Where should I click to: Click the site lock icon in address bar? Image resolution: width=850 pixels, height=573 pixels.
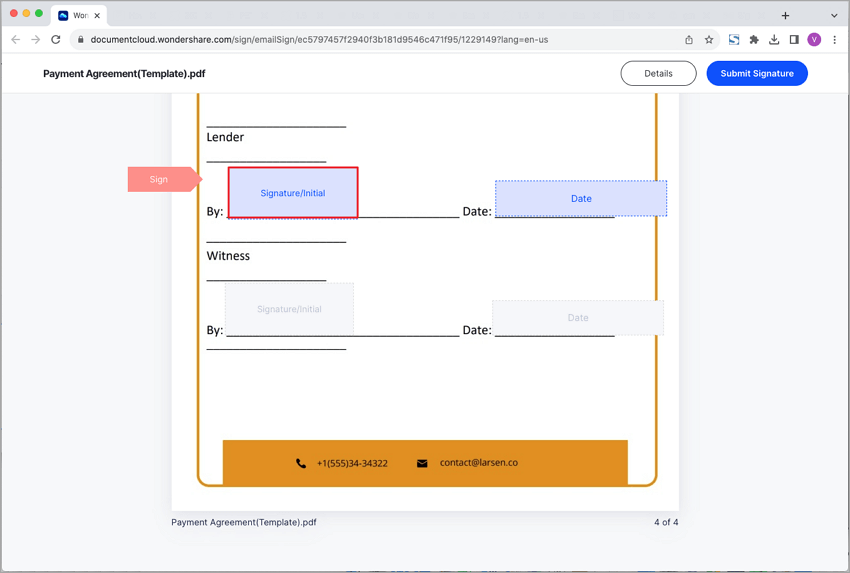click(81, 40)
